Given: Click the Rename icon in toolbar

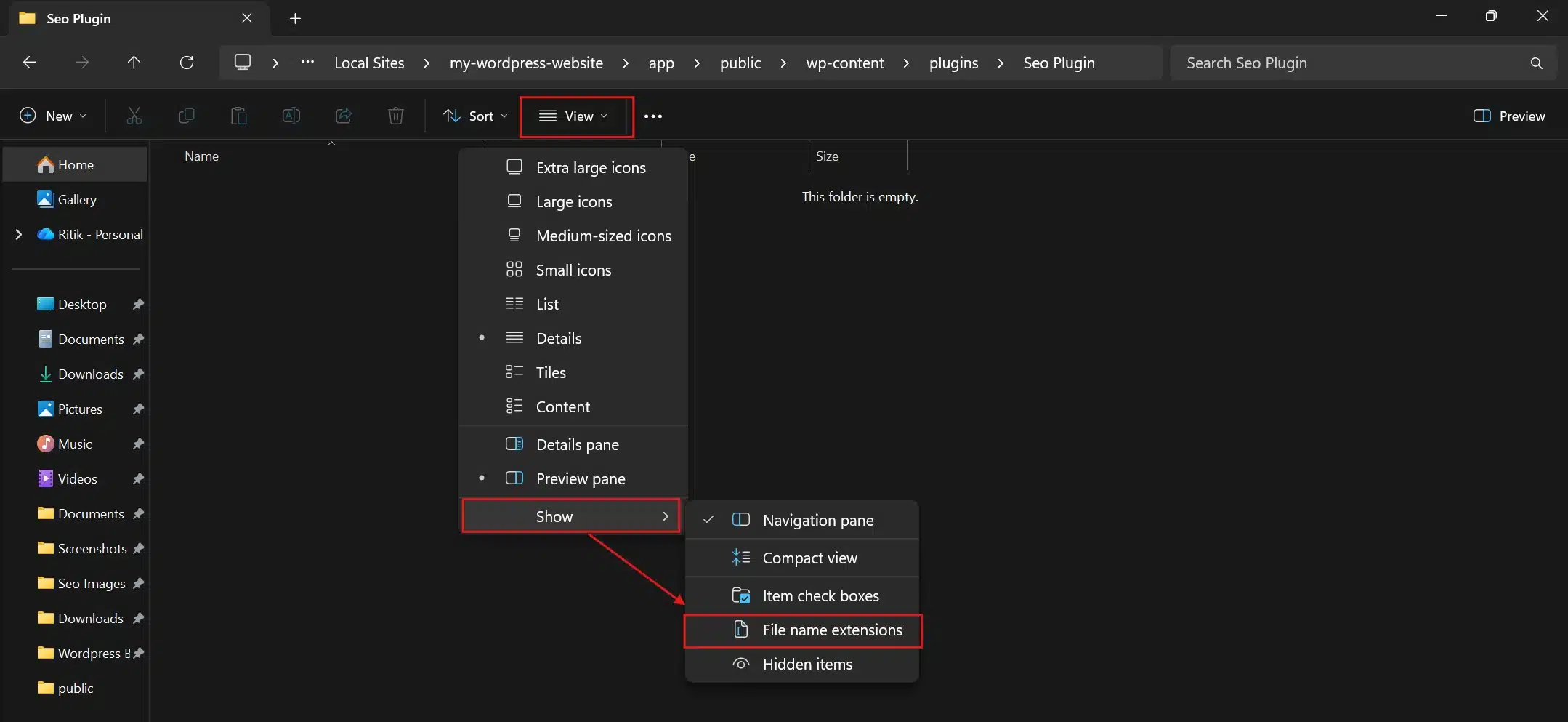Looking at the screenshot, I should (x=291, y=116).
